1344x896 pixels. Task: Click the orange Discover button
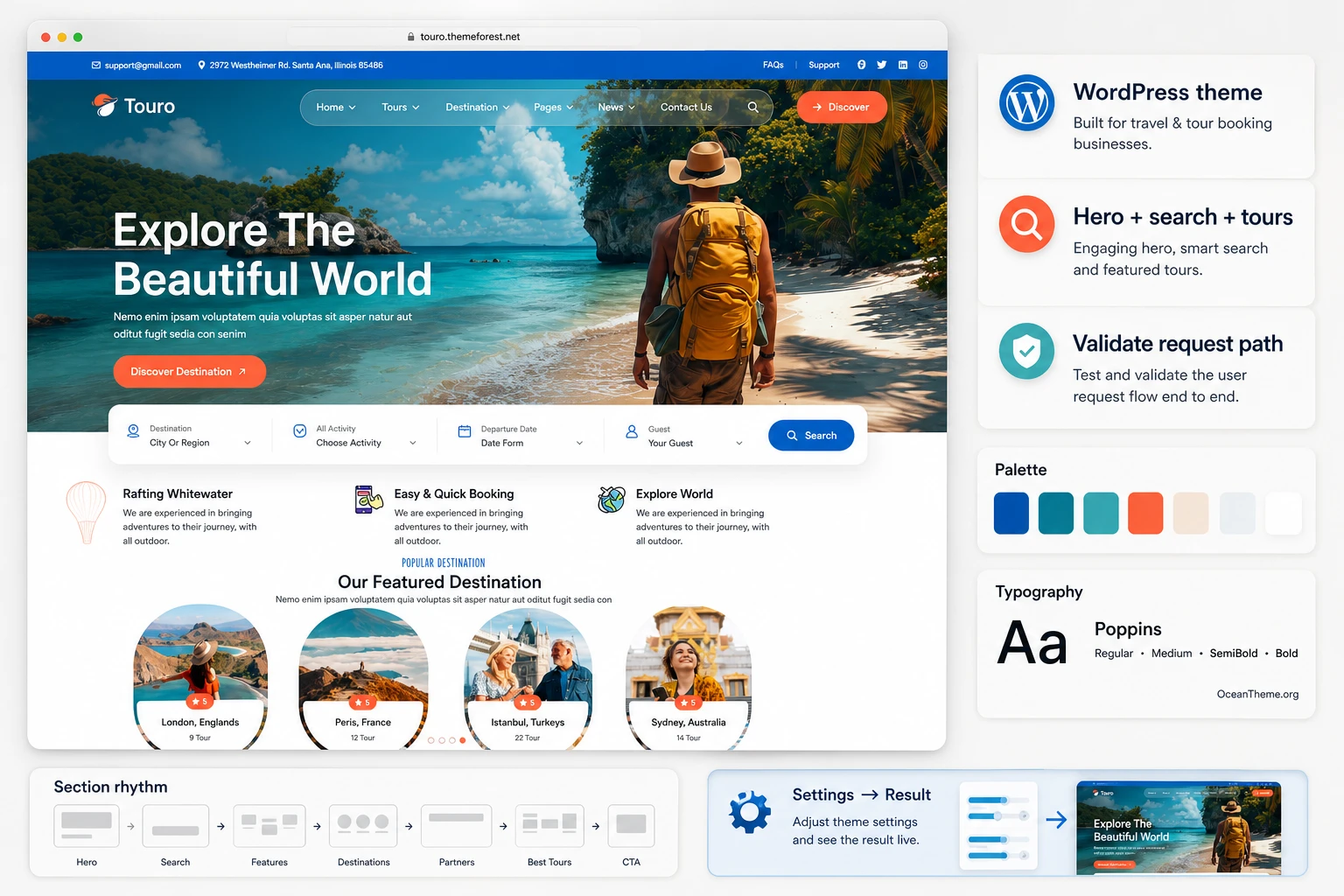(x=842, y=107)
